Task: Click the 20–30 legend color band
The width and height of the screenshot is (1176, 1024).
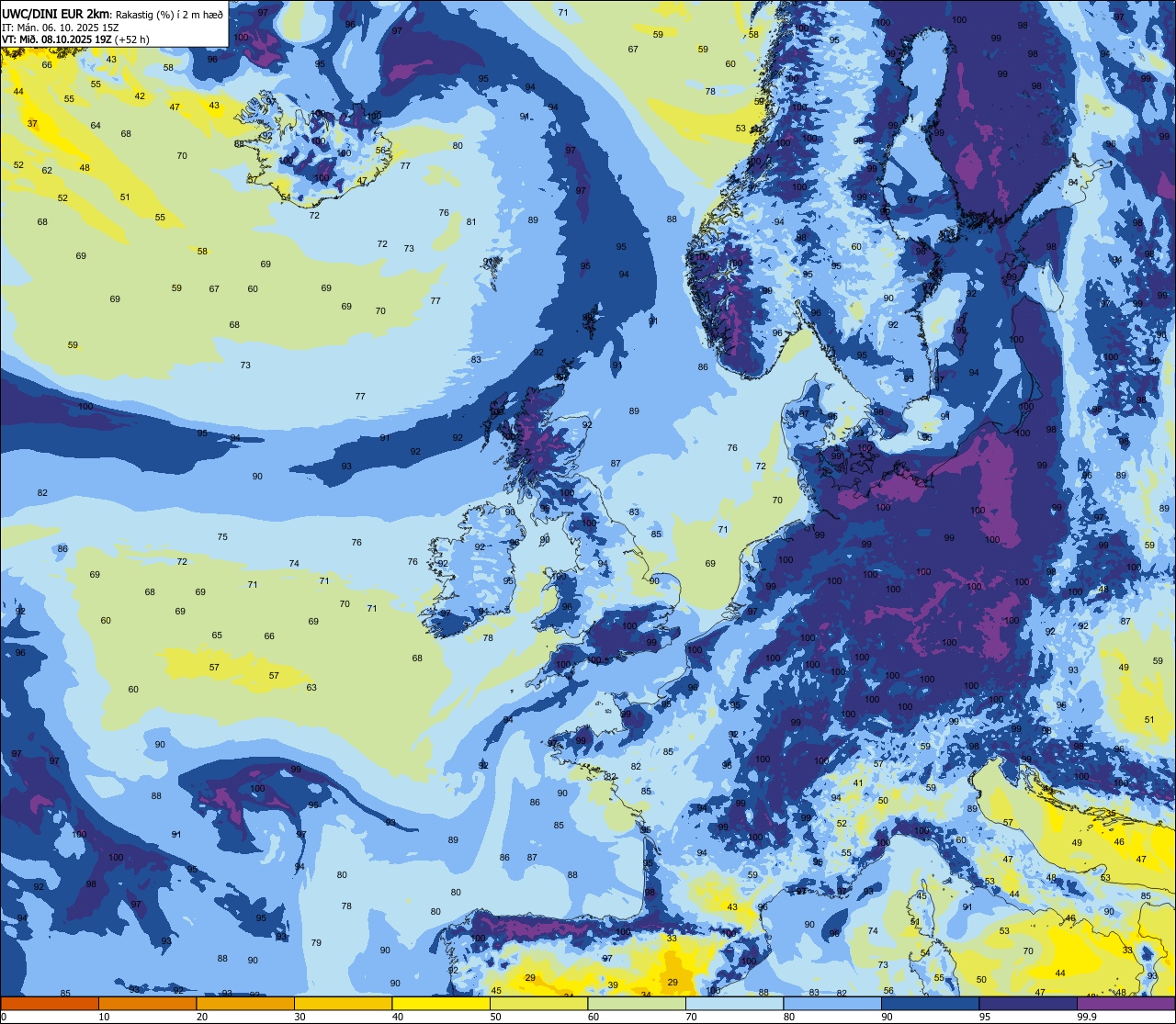Action: (245, 1003)
